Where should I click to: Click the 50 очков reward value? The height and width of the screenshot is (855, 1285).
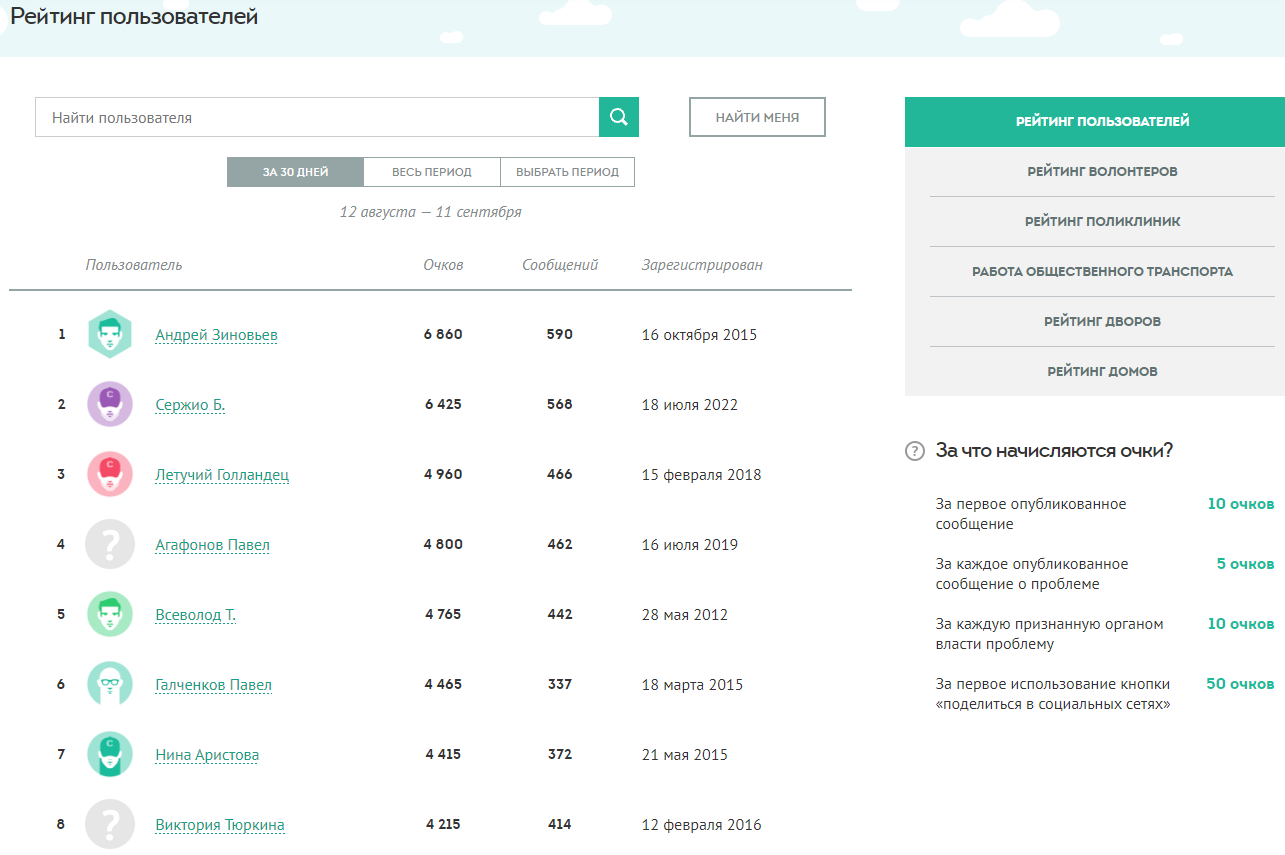click(1240, 684)
